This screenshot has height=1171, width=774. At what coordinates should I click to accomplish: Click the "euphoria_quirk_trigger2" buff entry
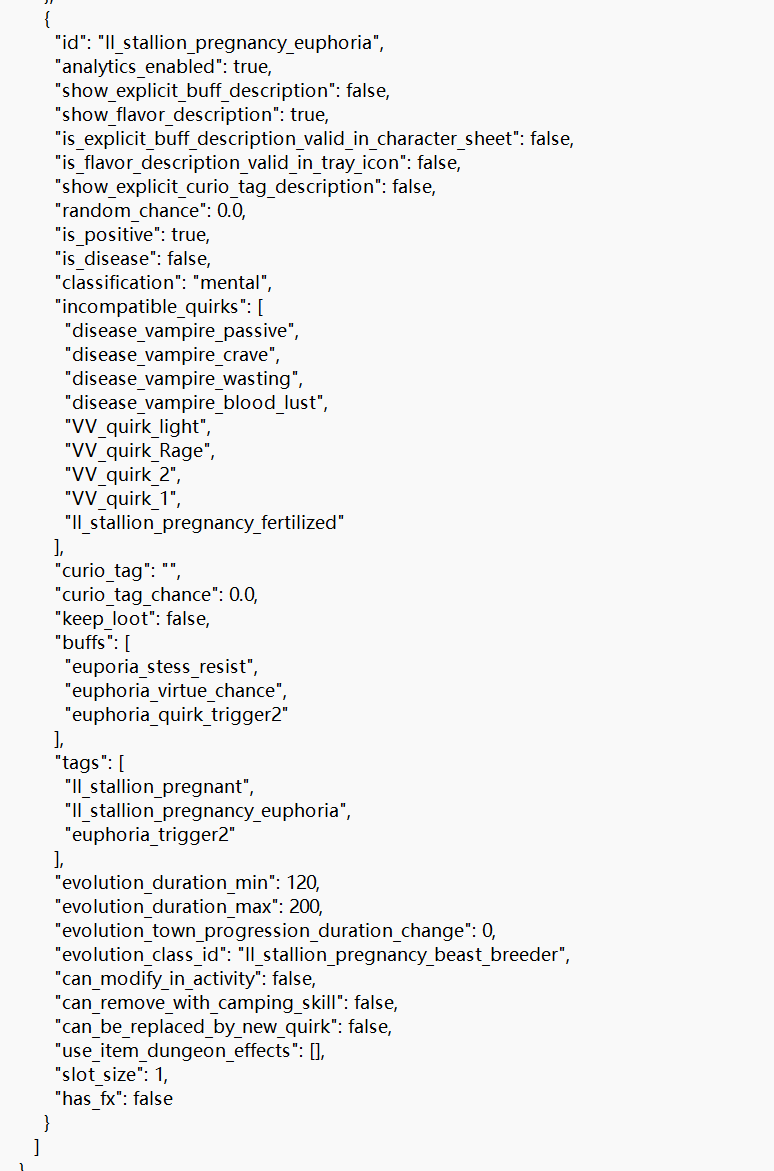(176, 714)
